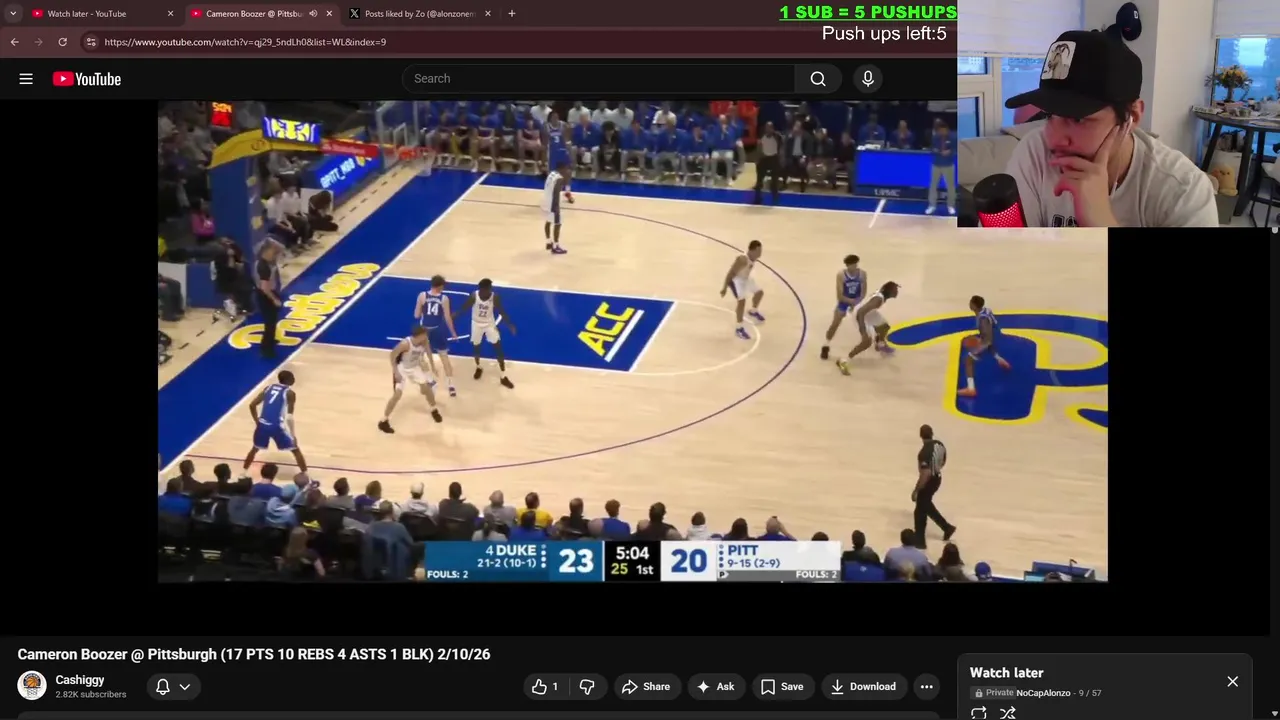This screenshot has width=1280, height=720.
Task: Open the notification bell dropdown for Cashiggy
Action: coord(173,686)
